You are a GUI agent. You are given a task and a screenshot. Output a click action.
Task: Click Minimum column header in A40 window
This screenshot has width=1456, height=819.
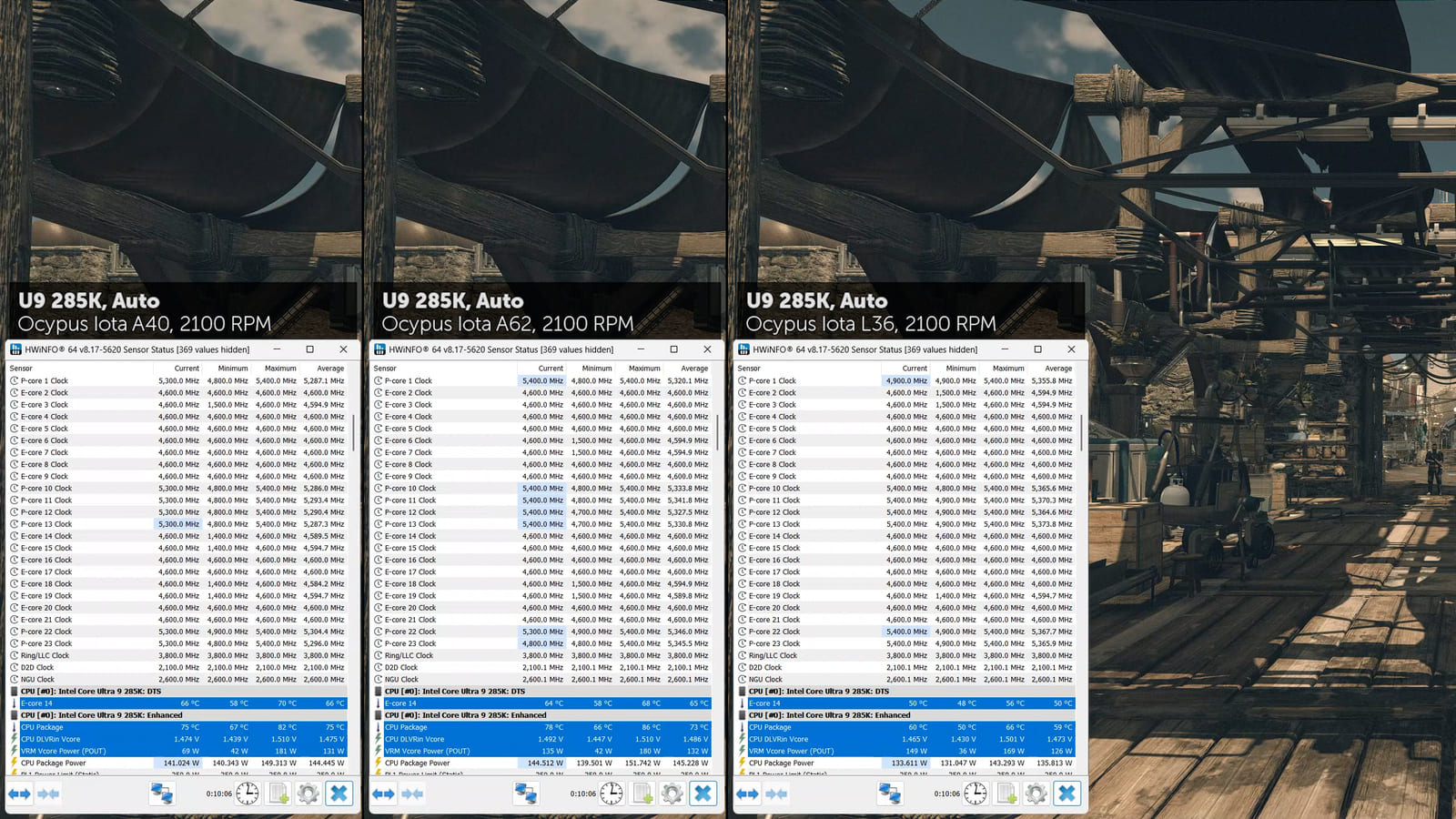point(233,369)
